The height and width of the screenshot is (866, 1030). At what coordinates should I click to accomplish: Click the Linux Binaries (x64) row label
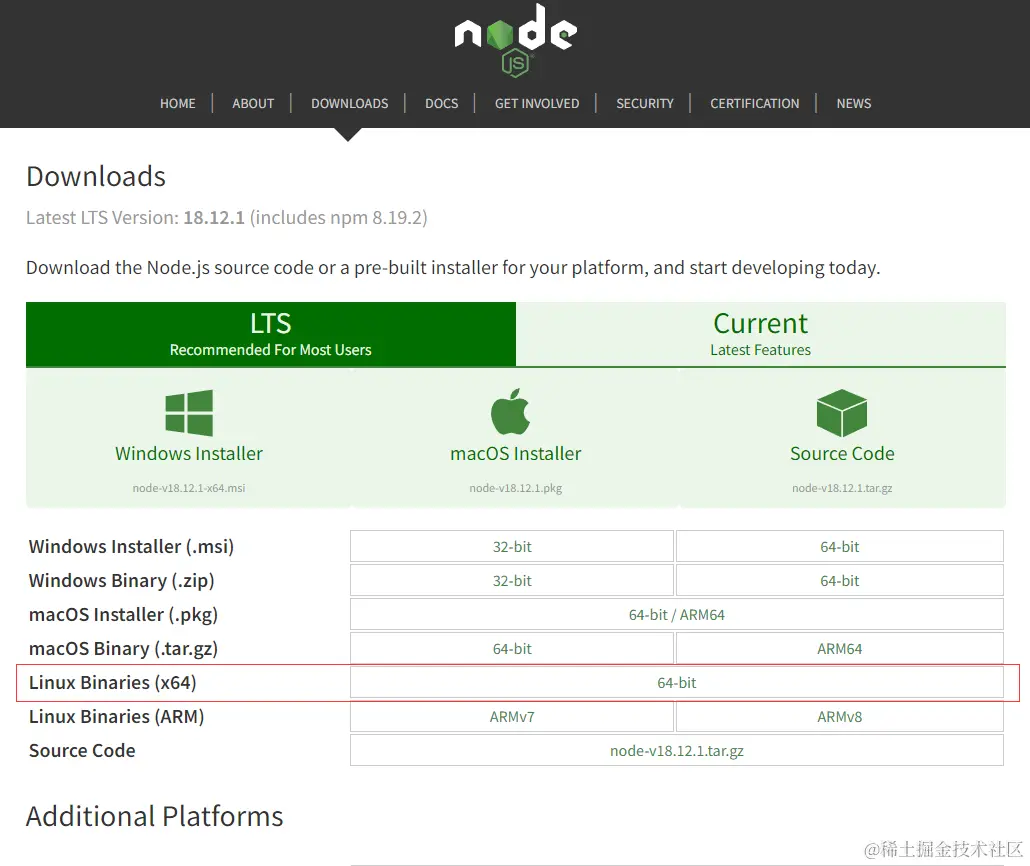coord(112,683)
